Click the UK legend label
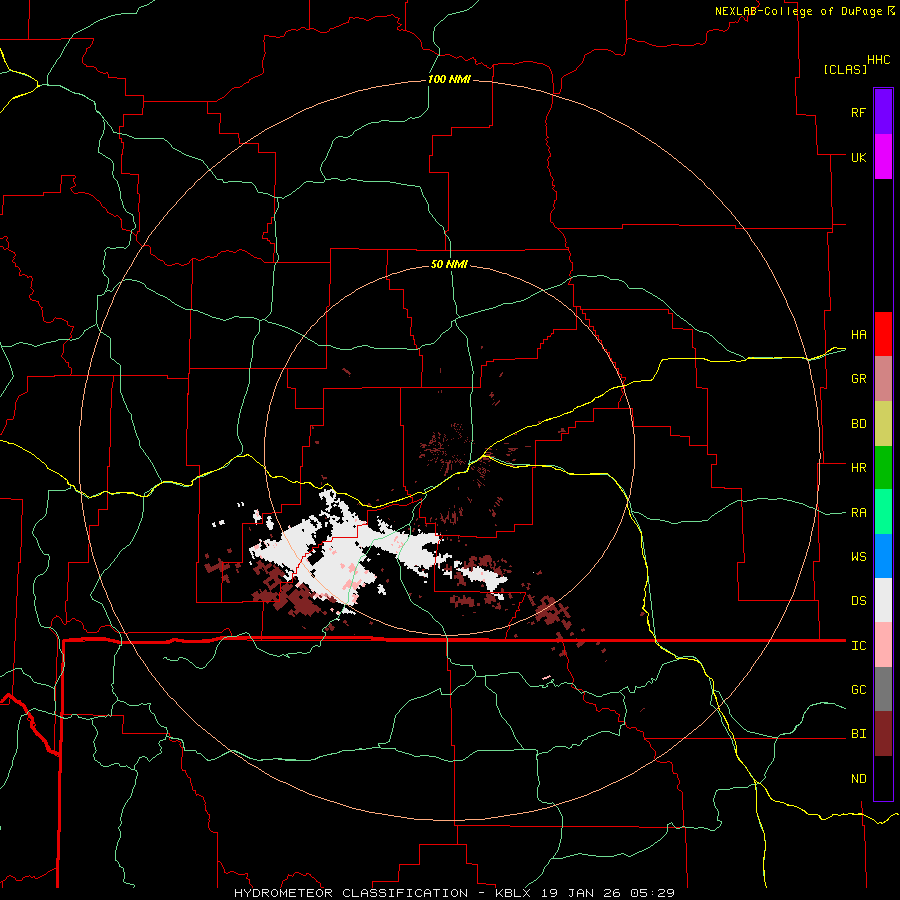 pyautogui.click(x=858, y=157)
